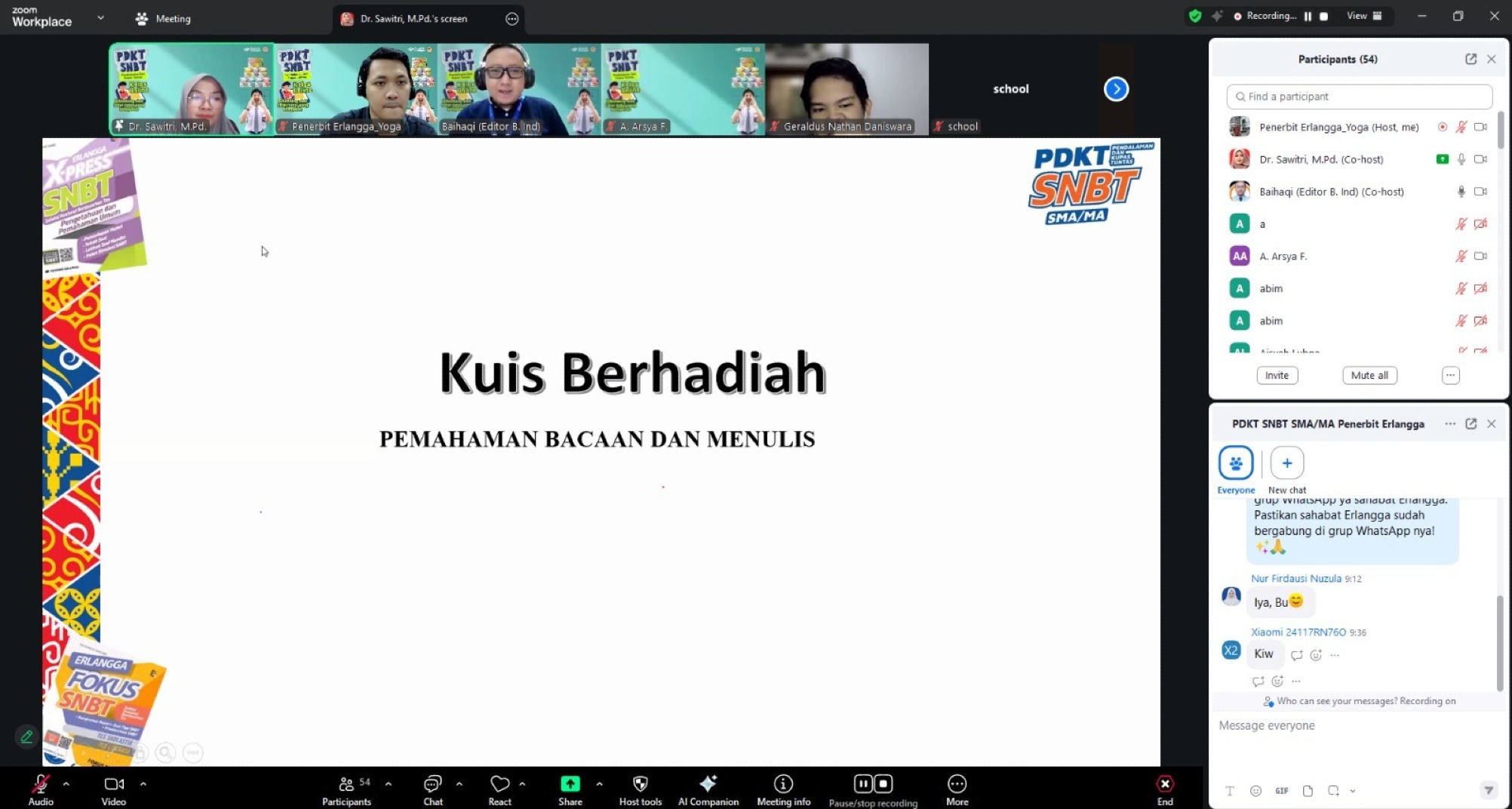Open Meeting info
Screen dimensions: 1512x809
(783, 785)
